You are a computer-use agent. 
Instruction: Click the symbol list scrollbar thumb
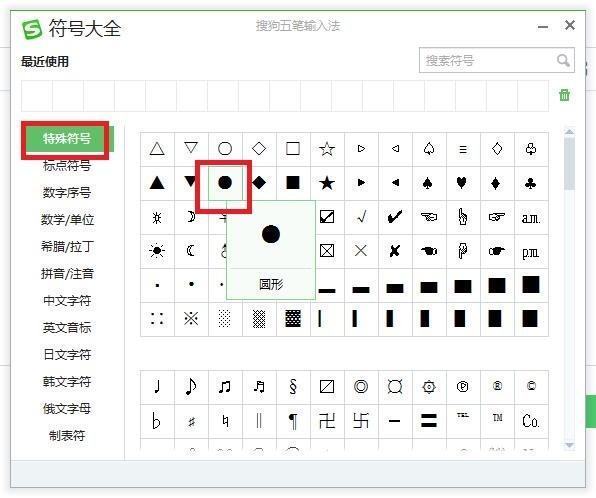pos(569,163)
